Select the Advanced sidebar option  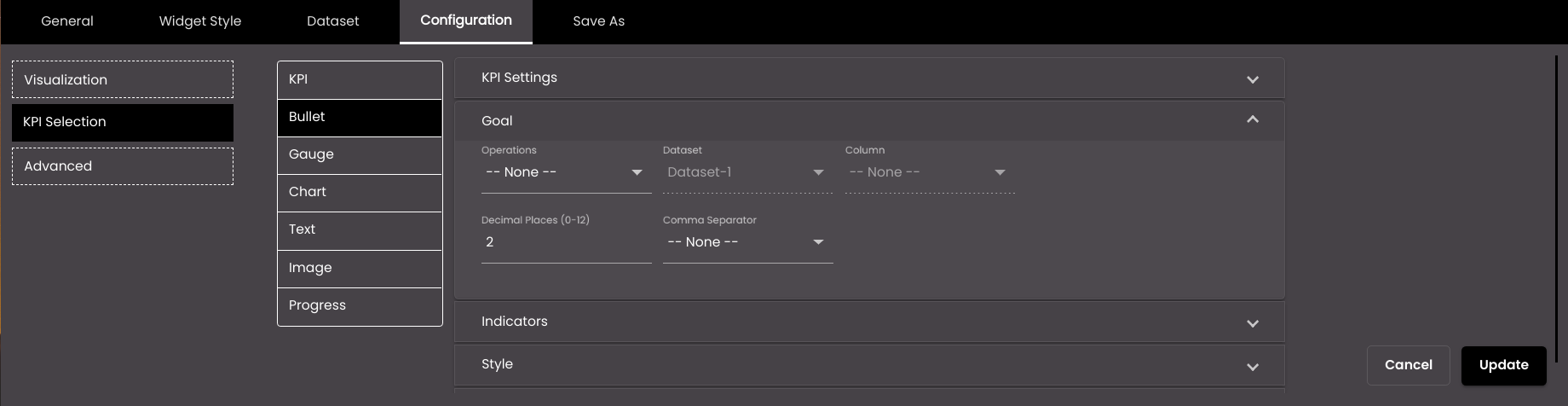click(x=123, y=166)
